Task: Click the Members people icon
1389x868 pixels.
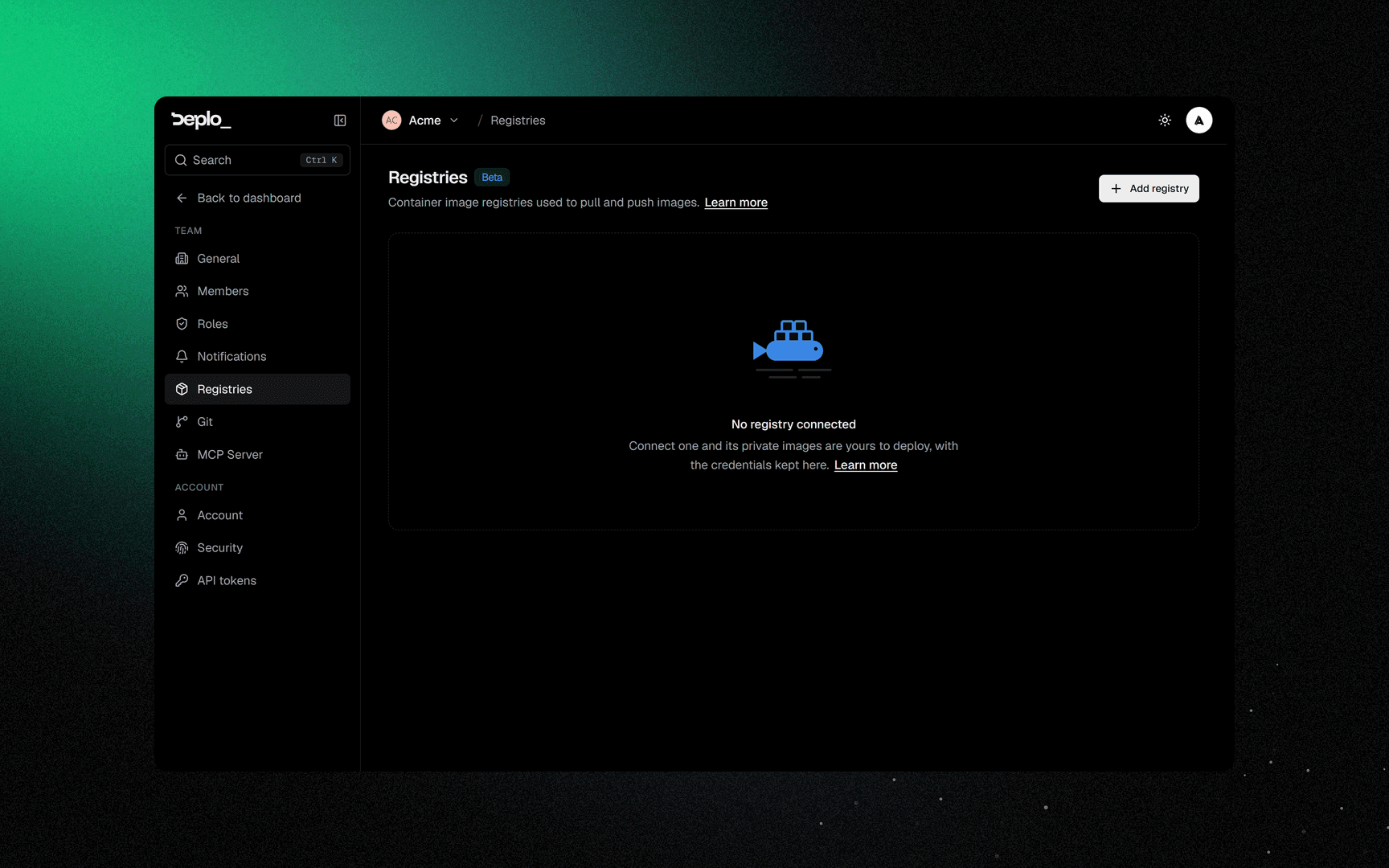Action: coord(182,291)
